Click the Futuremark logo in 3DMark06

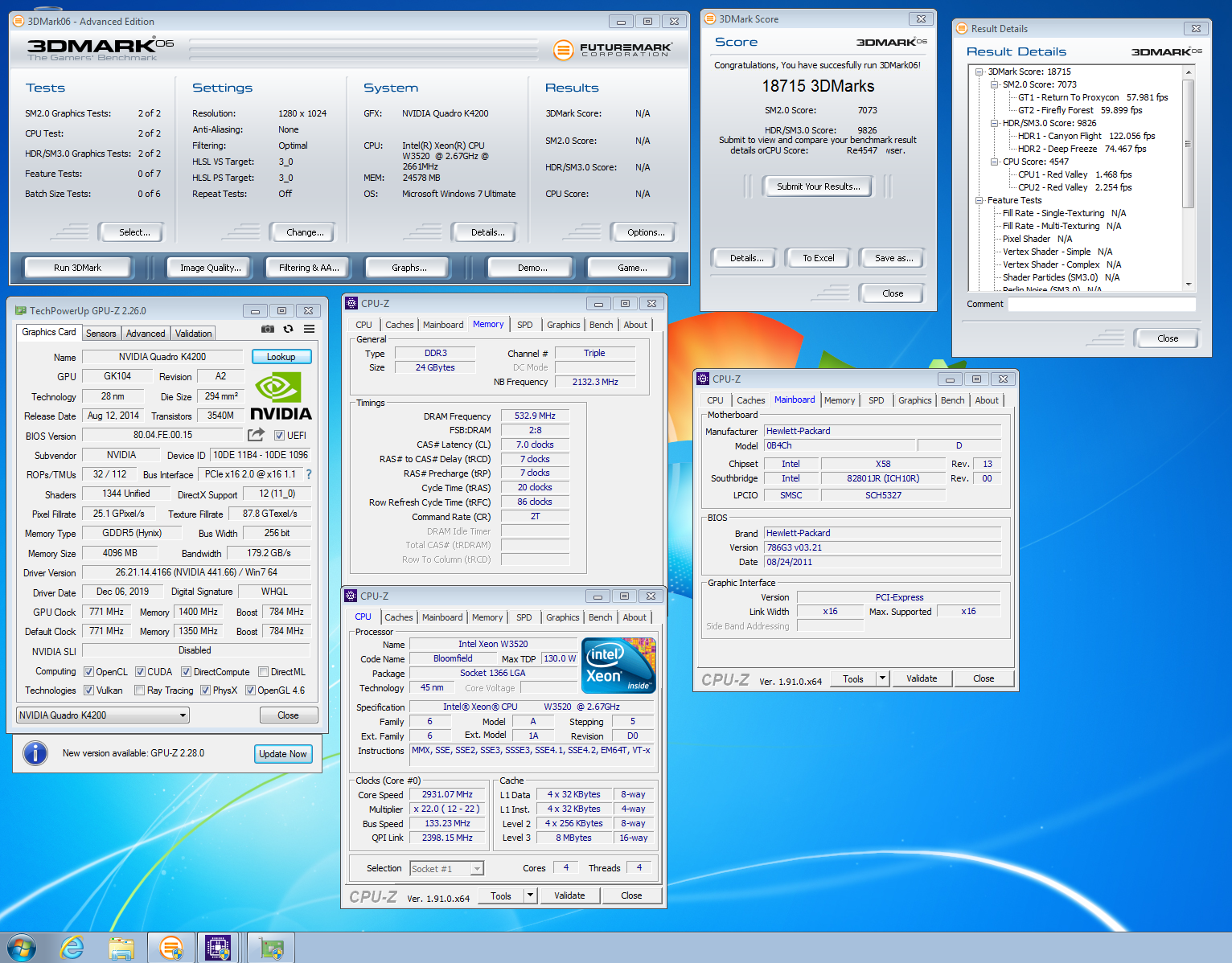(x=613, y=50)
